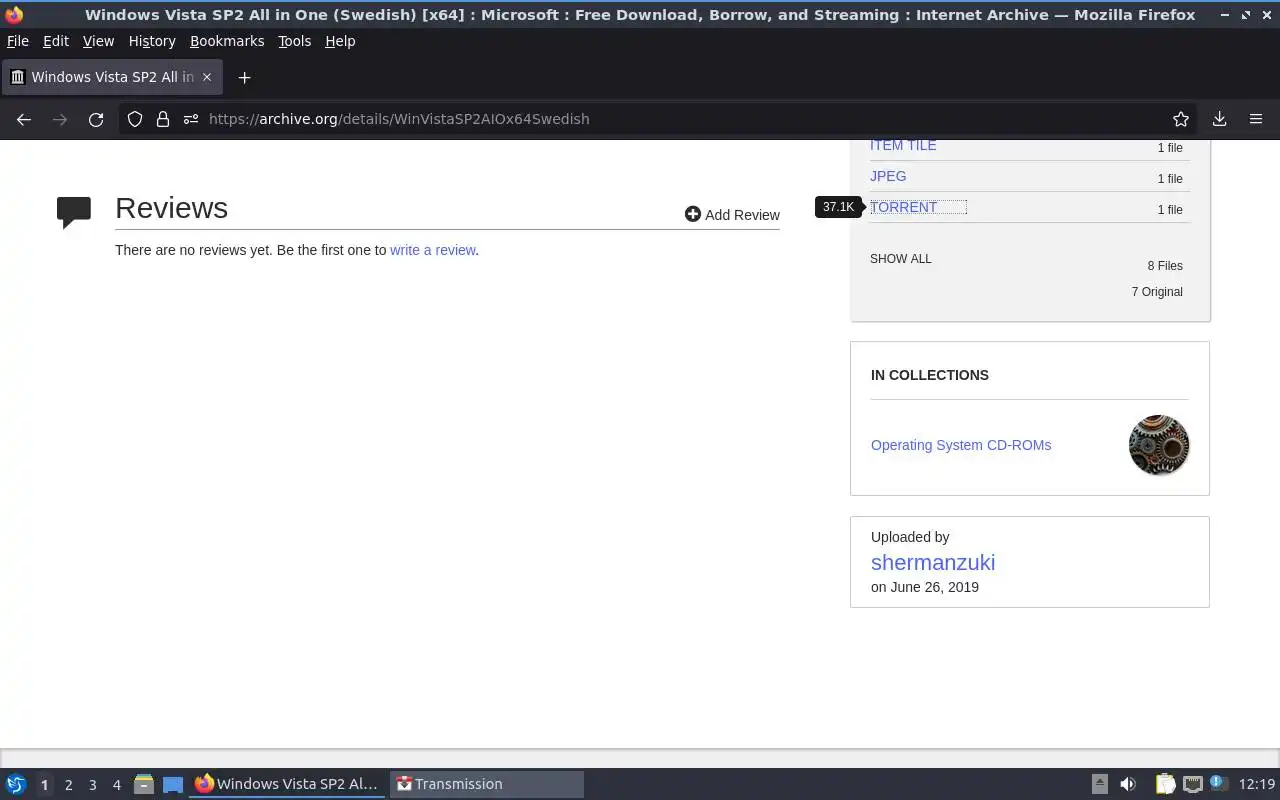Image resolution: width=1280 pixels, height=800 pixels.
Task: Open the Bookmarks menu
Action: 227,41
